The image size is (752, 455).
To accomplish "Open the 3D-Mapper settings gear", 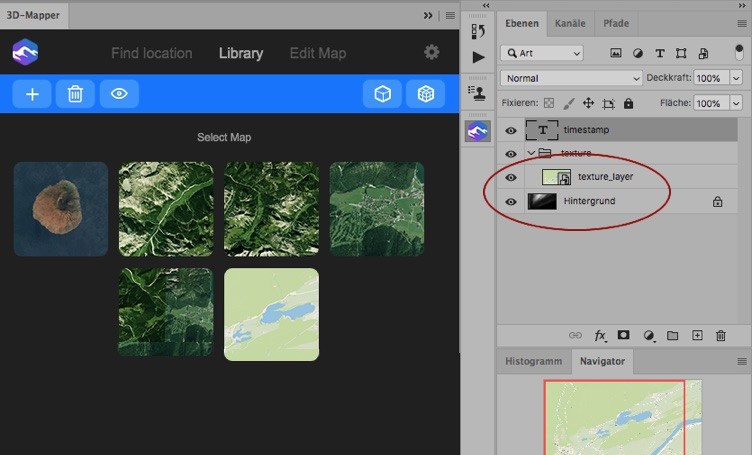I will click(432, 52).
